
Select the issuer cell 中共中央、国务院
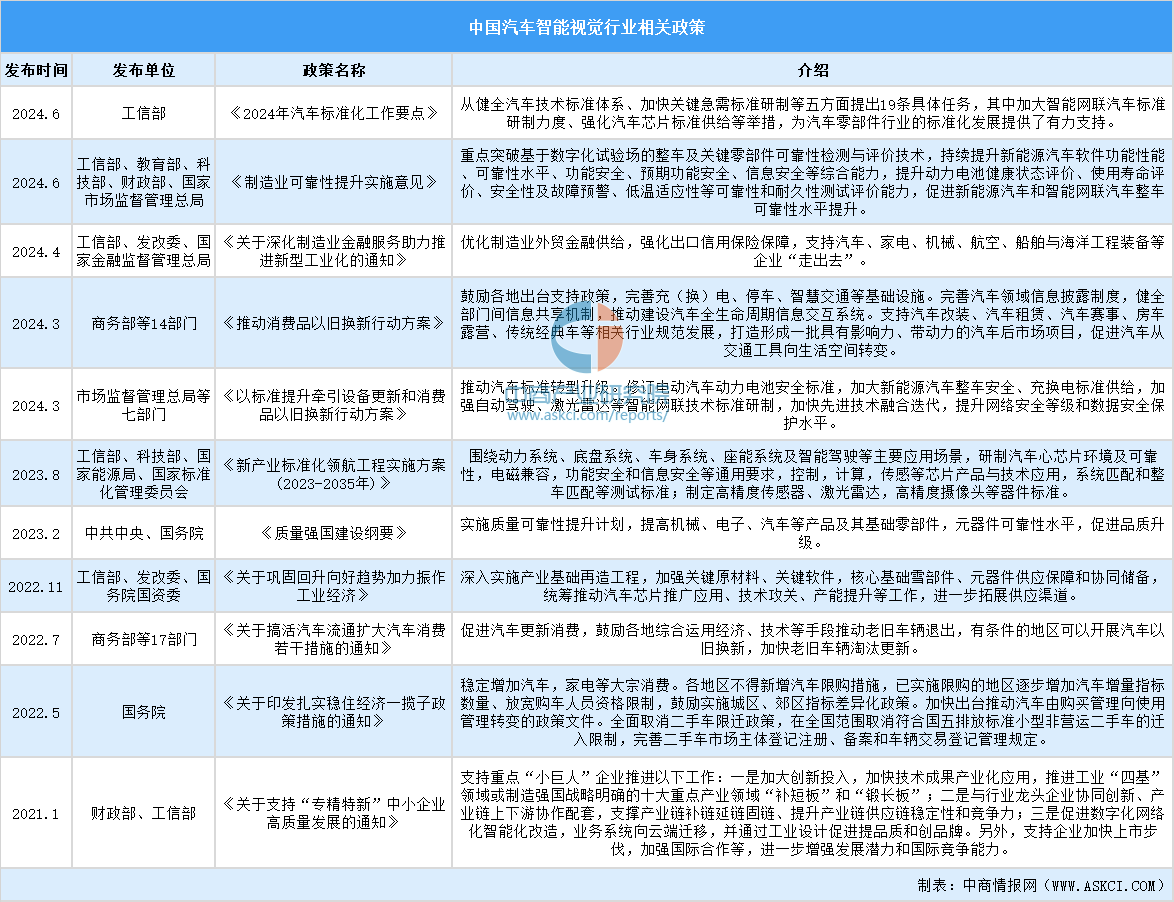(144, 533)
